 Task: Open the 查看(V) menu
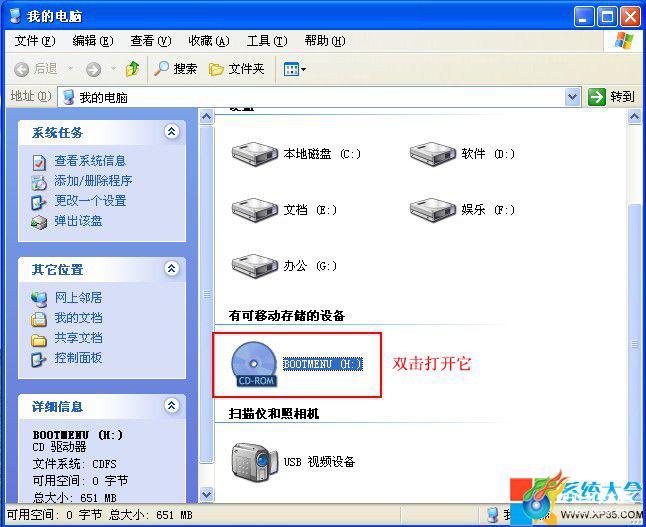151,41
